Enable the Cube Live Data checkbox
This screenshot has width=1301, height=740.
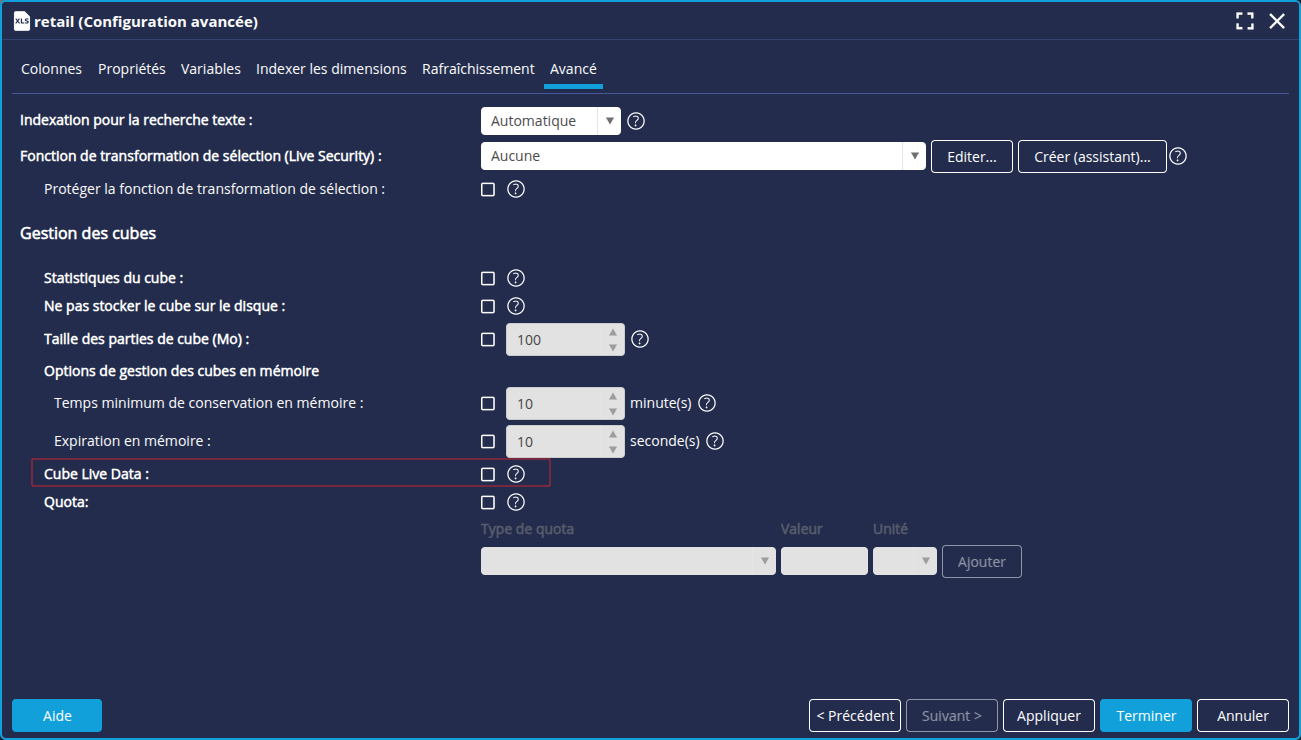[x=488, y=474]
